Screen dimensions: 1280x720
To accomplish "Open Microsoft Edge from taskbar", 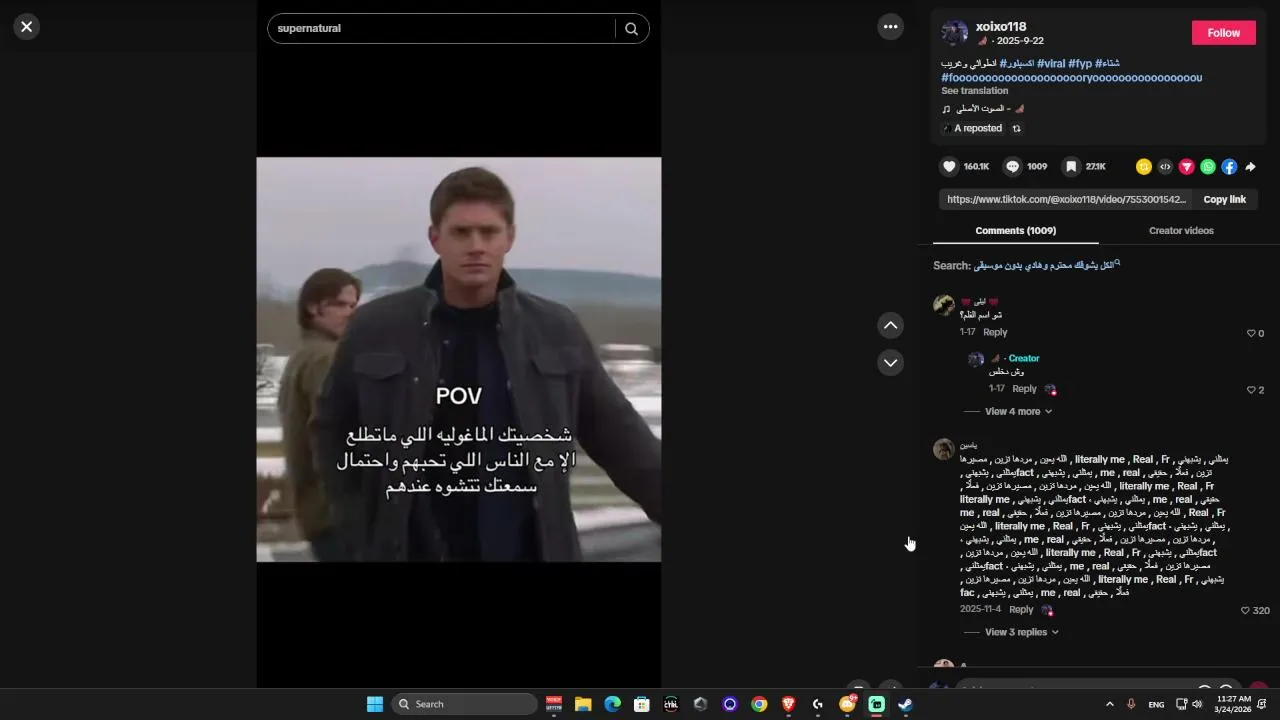I will [x=612, y=704].
